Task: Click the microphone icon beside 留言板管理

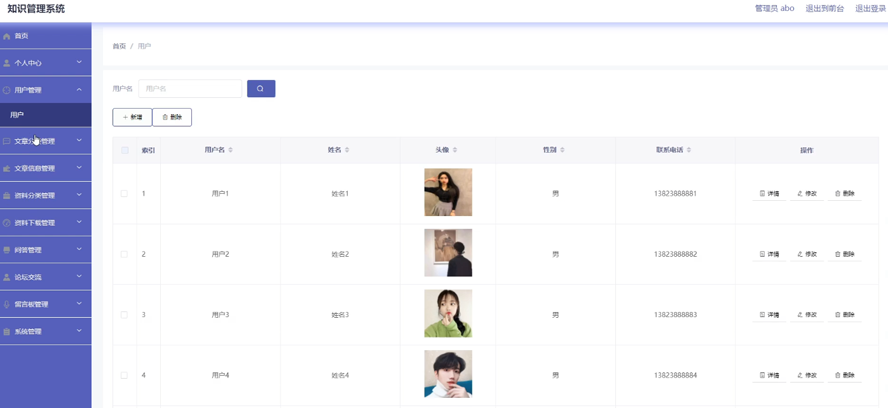Action: click(7, 304)
